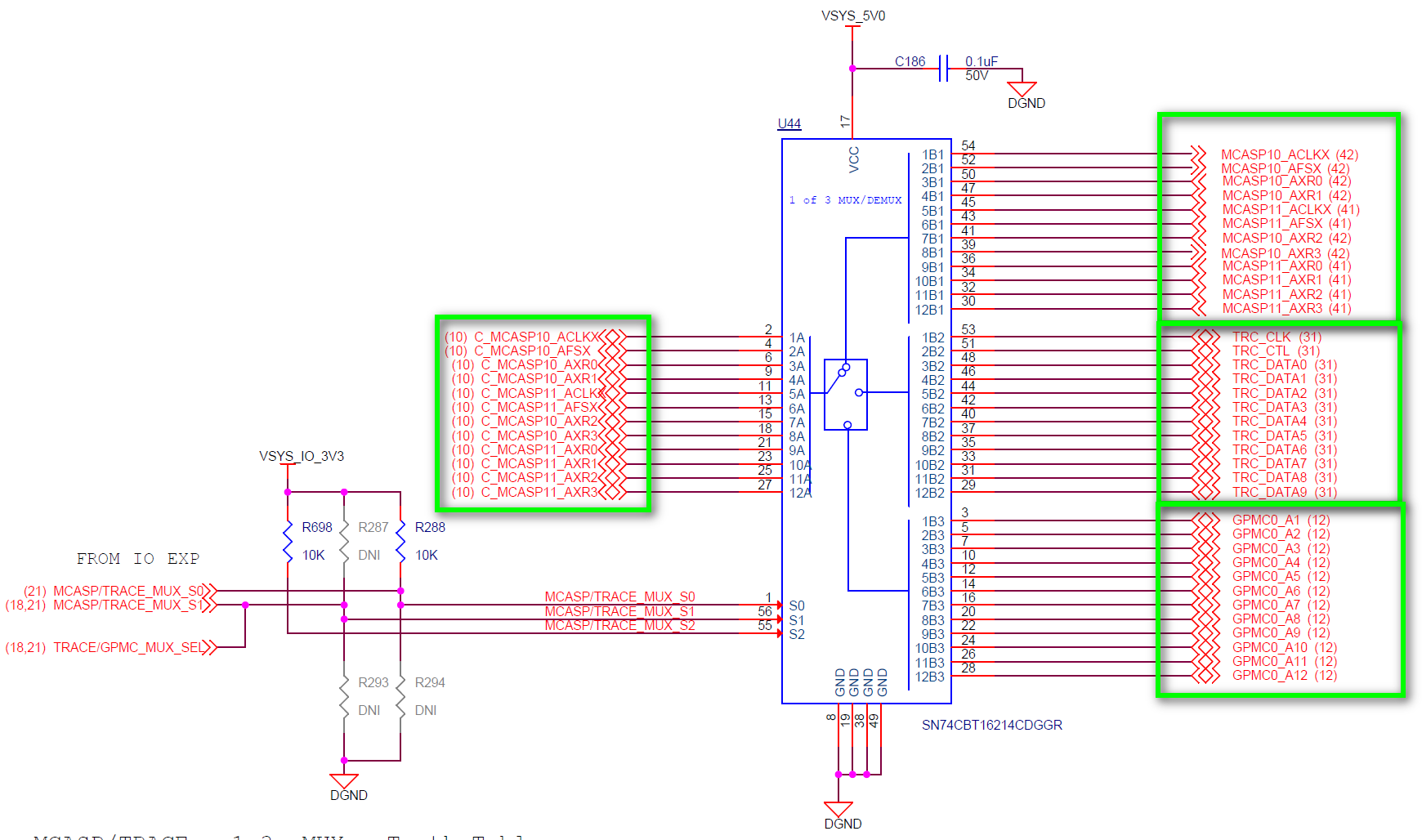Viewport: 1422px width, 840px height.
Task: Click the 0.1uF capacitor value
Action: coord(982,61)
